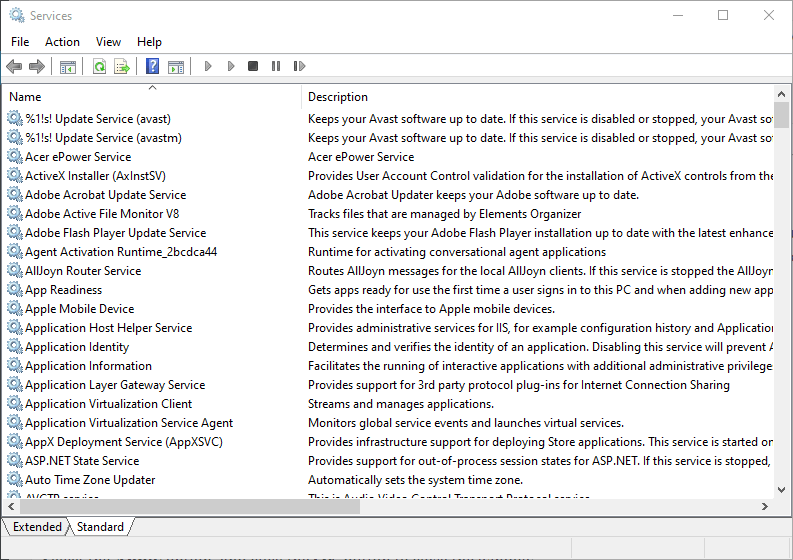Click description 'Tracks files that are managed by Elements Organizer'
This screenshot has width=793, height=560.
(445, 213)
